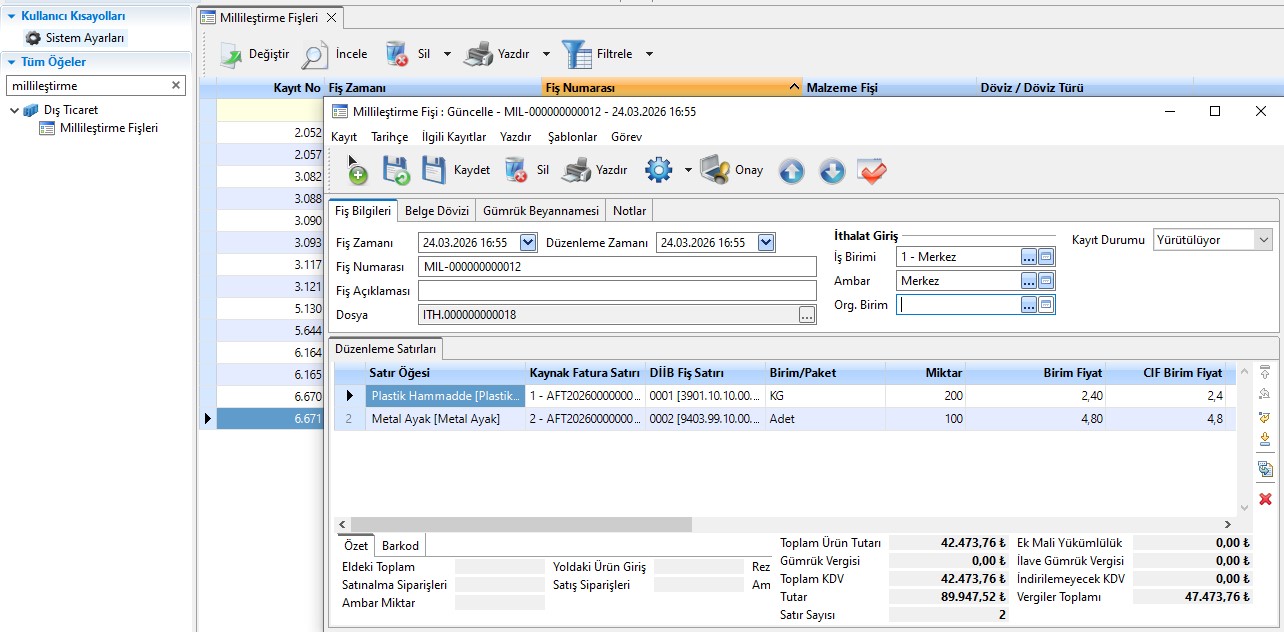1284x632 pixels.
Task: Click the horizontal scrollbar of the rows grid
Action: [520, 524]
